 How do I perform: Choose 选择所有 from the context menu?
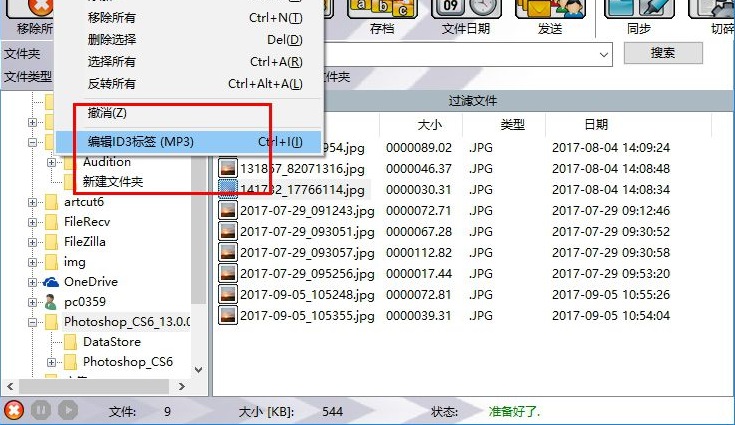click(x=189, y=62)
